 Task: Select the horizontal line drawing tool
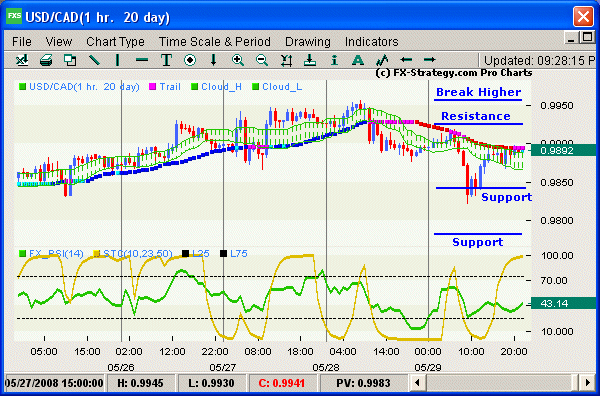pyautogui.click(x=142, y=60)
